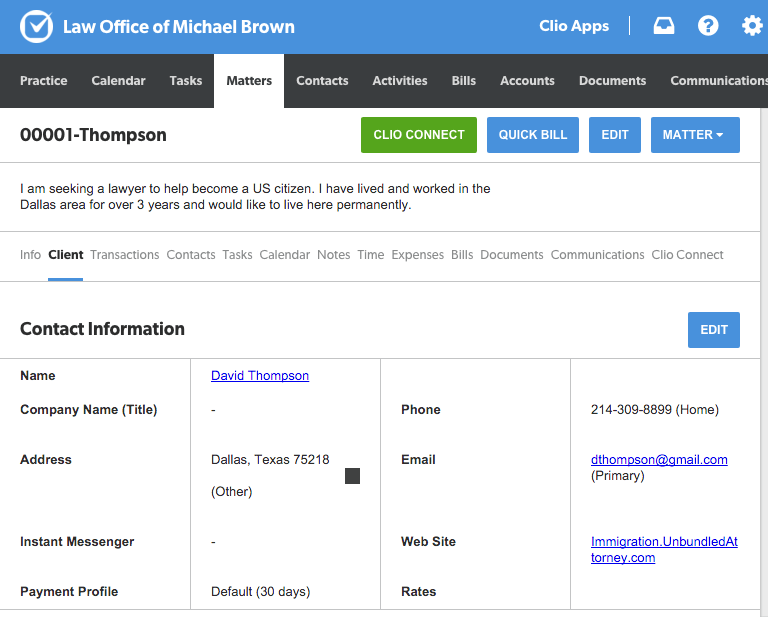
Task: Click the matter description paragraph
Action: click(x=255, y=196)
